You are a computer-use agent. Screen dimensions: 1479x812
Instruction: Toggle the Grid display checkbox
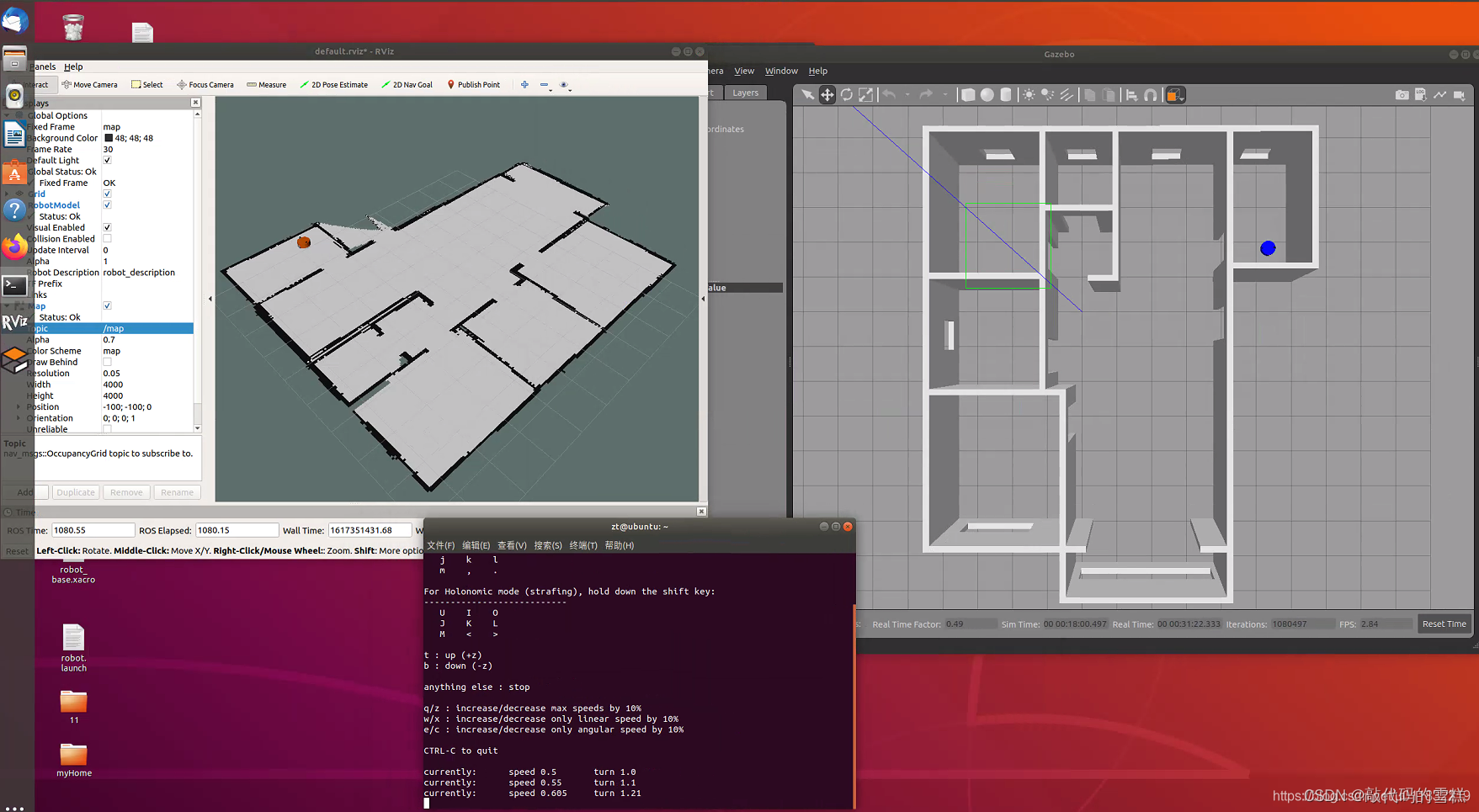(x=107, y=194)
